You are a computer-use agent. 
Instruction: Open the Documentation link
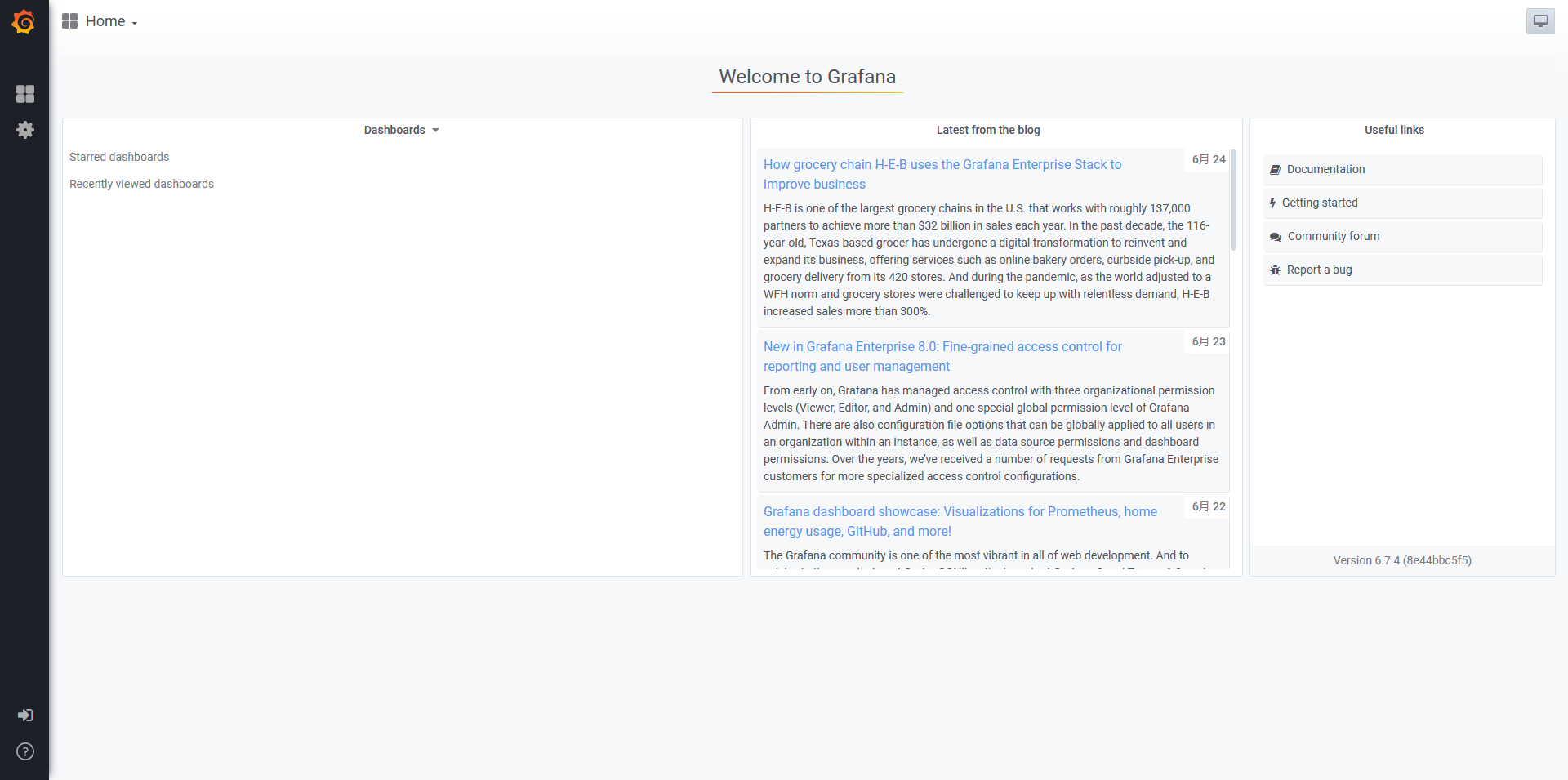1402,170
